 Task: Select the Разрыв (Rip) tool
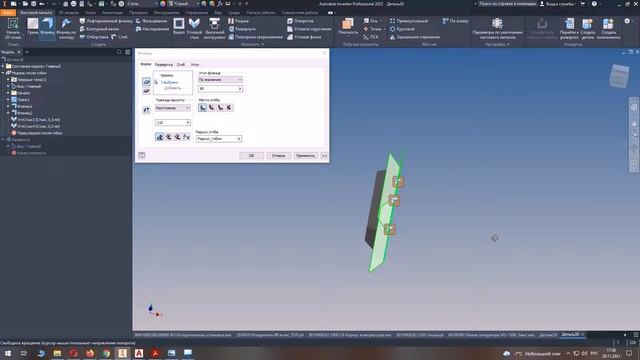(x=238, y=21)
